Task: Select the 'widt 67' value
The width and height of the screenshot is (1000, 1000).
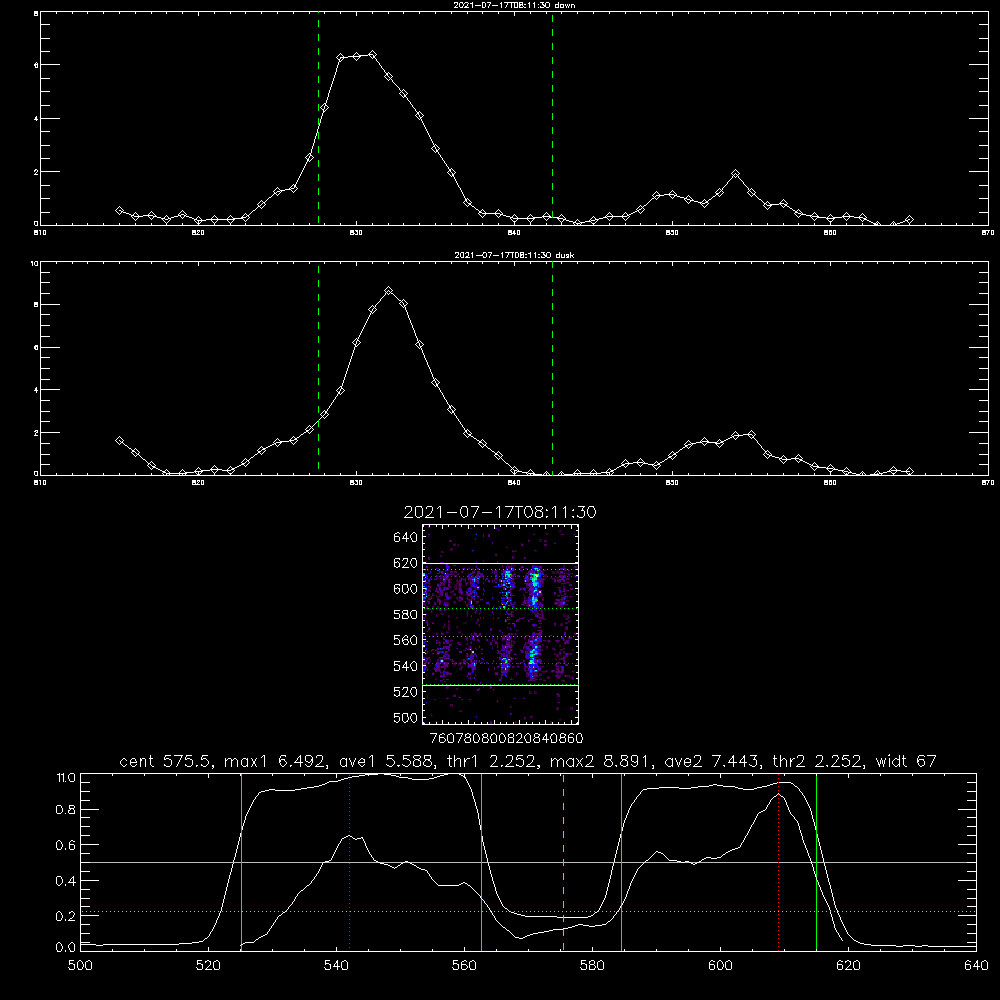Action: [906, 761]
